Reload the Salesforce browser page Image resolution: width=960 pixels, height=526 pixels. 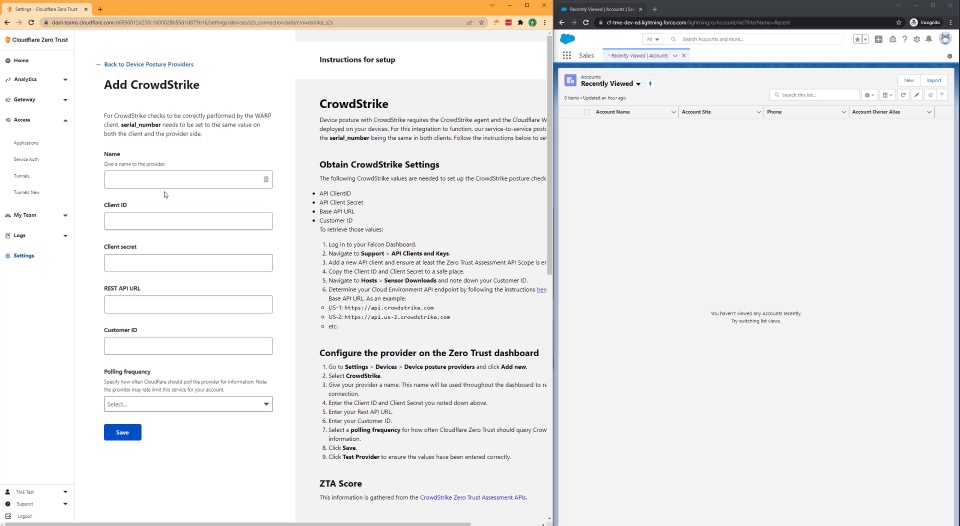(x=585, y=23)
